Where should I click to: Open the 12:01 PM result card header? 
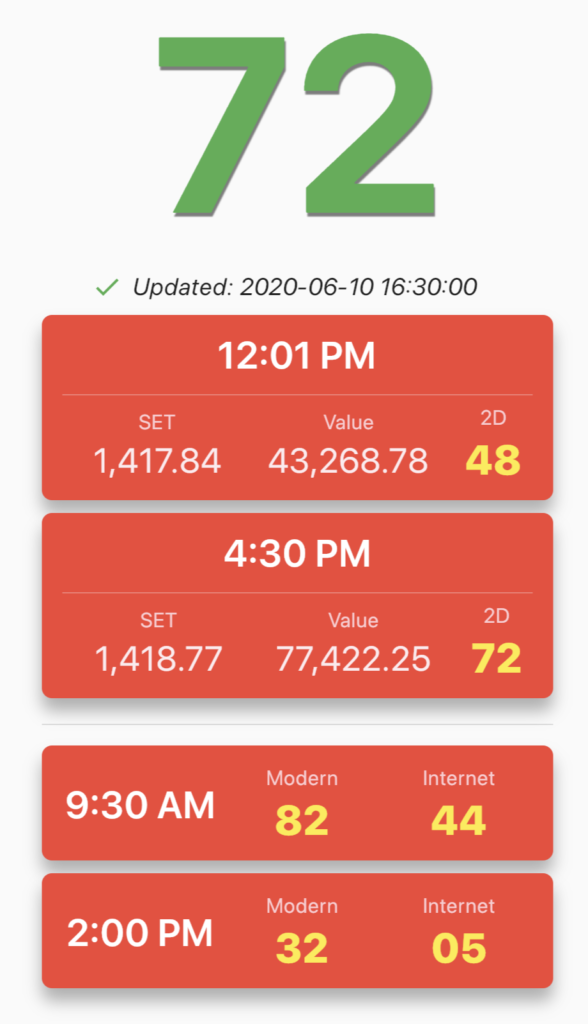[x=297, y=356]
